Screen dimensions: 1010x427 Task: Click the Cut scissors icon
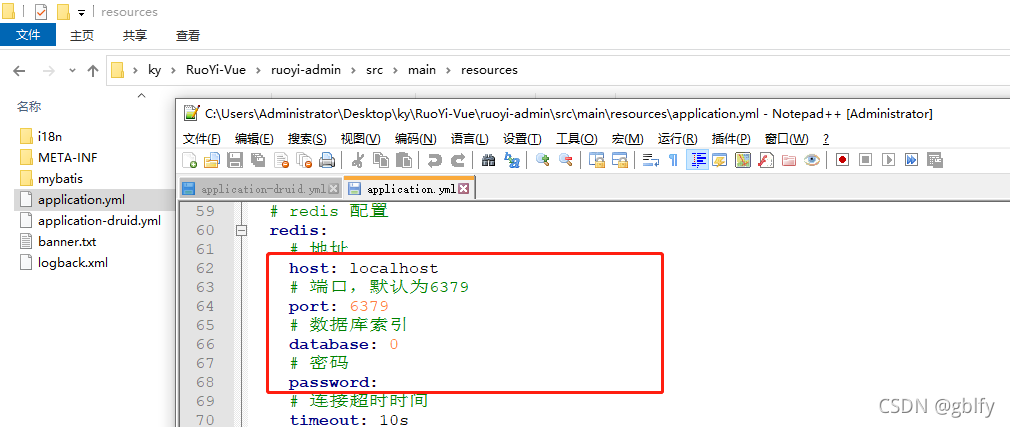357,160
